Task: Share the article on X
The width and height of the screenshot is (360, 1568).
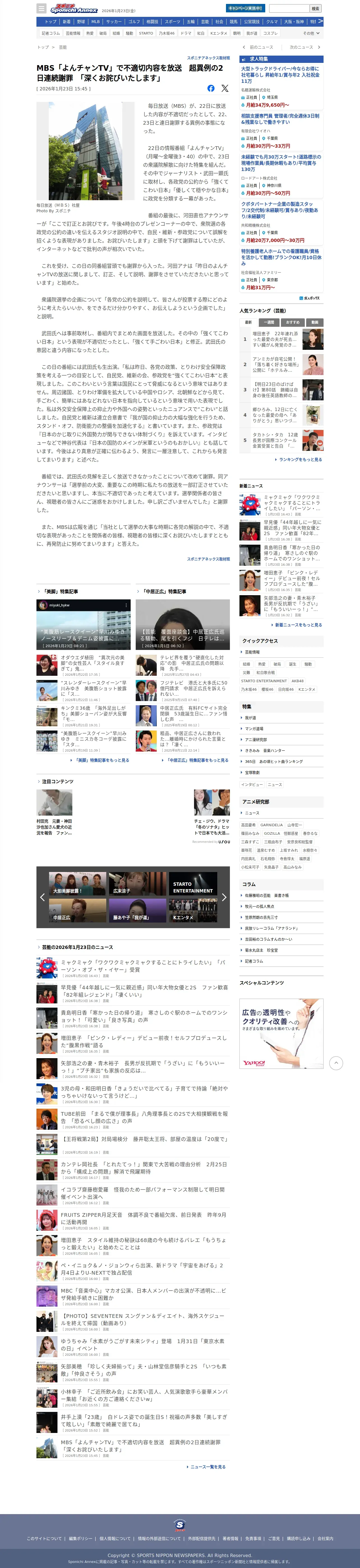Action: pos(225,88)
